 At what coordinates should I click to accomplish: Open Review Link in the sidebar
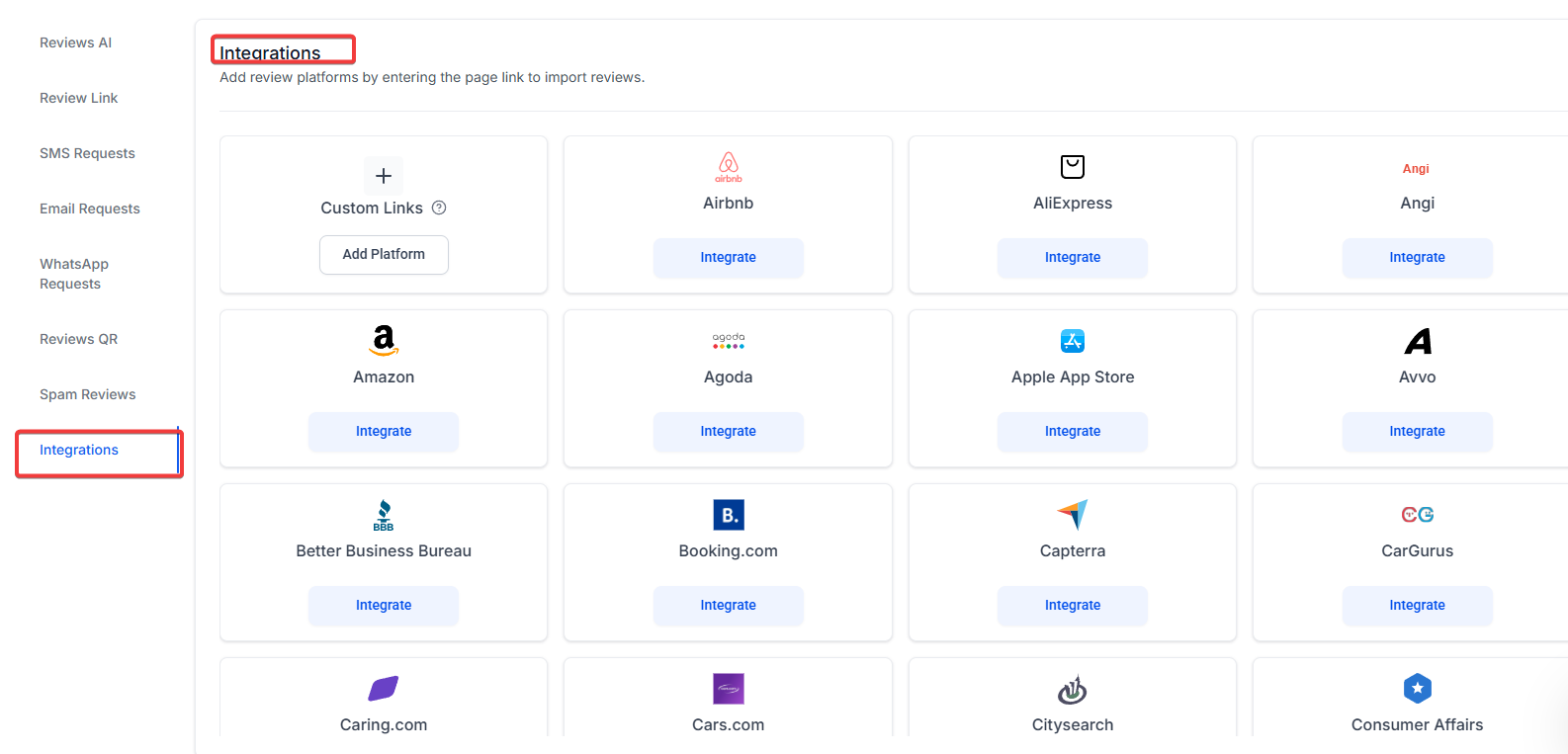pos(78,98)
